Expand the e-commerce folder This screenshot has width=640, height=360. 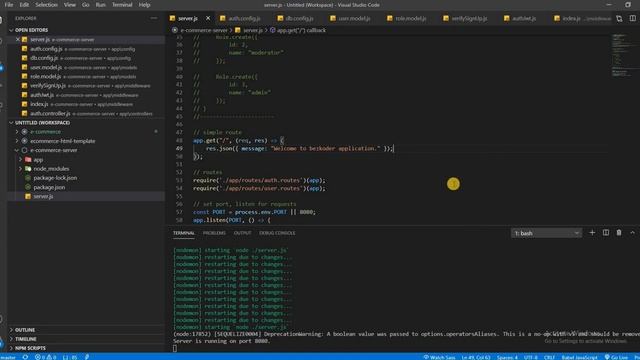(x=45, y=132)
